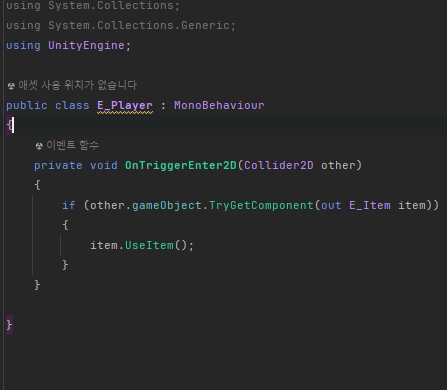Click the 'void' return type keyword
Viewport: 447px width, 390px height.
[x=104, y=166]
